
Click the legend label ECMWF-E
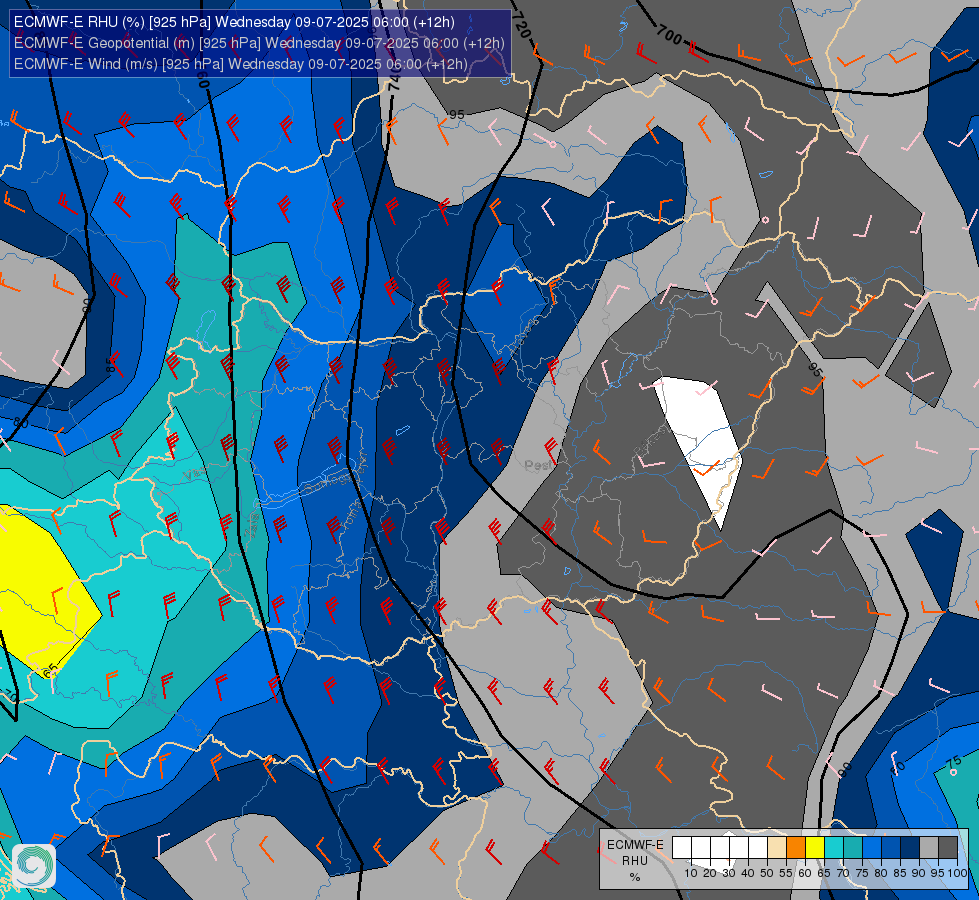[635, 845]
